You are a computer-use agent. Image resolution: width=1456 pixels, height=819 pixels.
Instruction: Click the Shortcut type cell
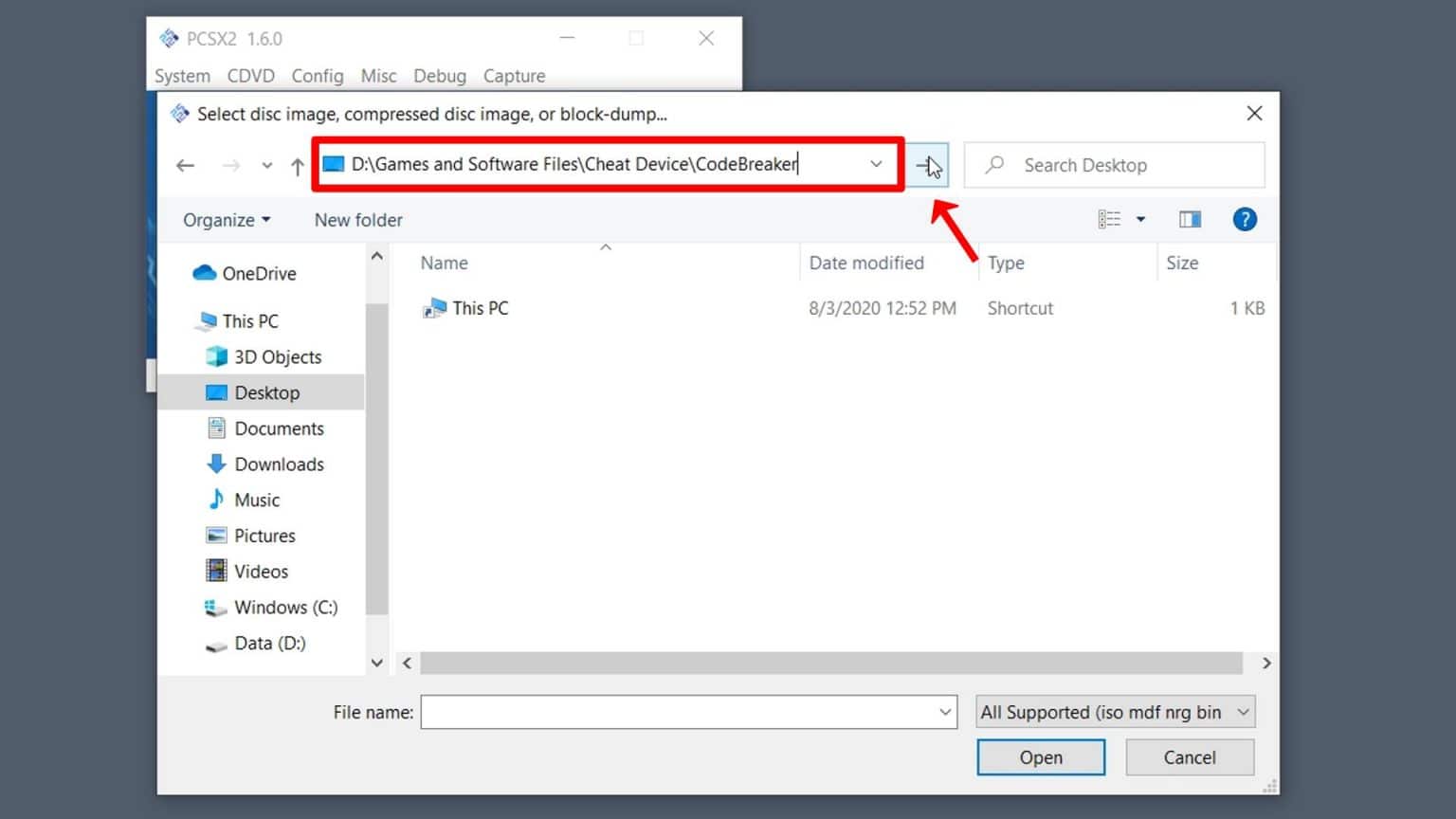pyautogui.click(x=1020, y=308)
